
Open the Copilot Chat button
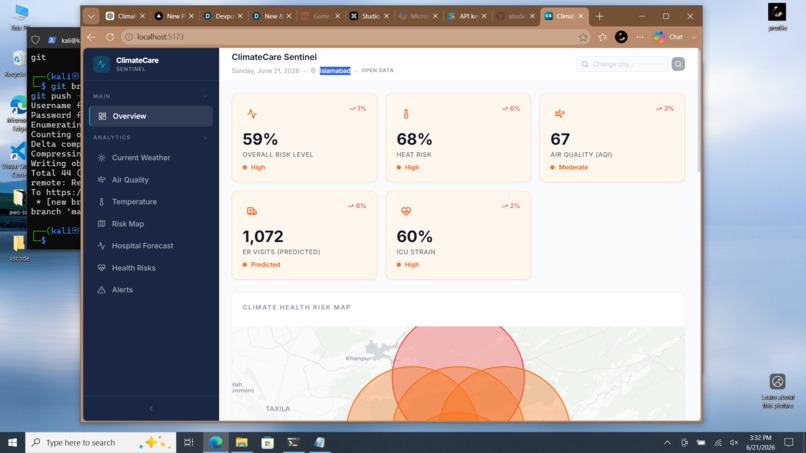point(669,37)
